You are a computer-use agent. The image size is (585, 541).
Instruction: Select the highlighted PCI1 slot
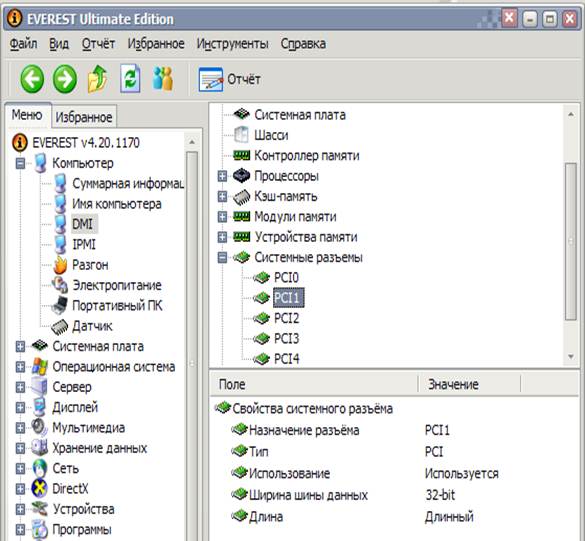(x=288, y=298)
